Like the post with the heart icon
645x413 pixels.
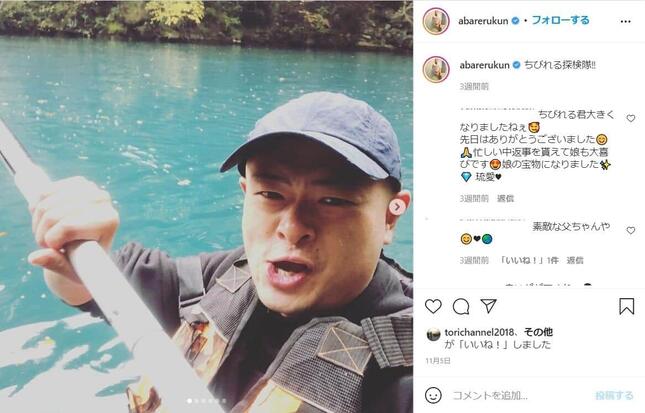point(433,306)
